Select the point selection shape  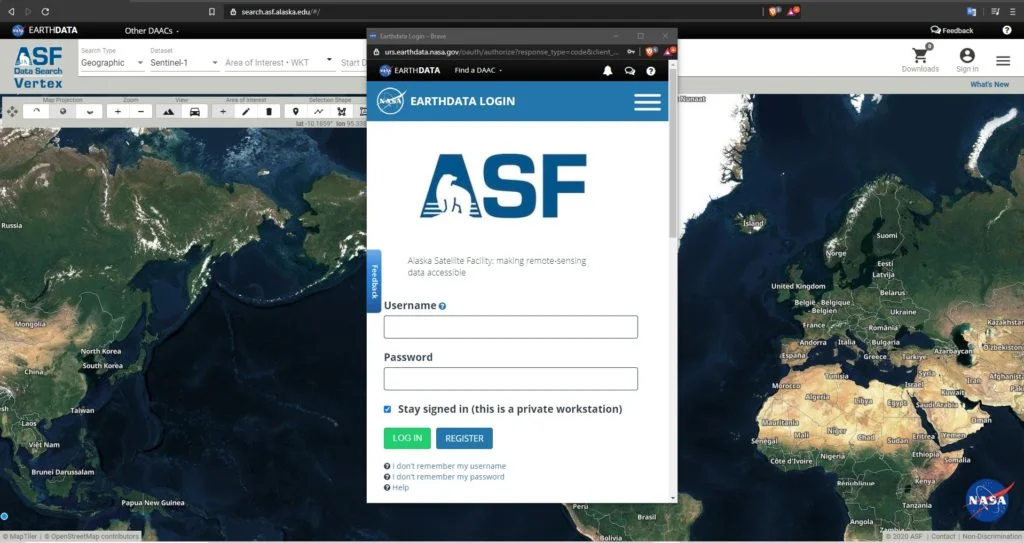[x=295, y=112]
